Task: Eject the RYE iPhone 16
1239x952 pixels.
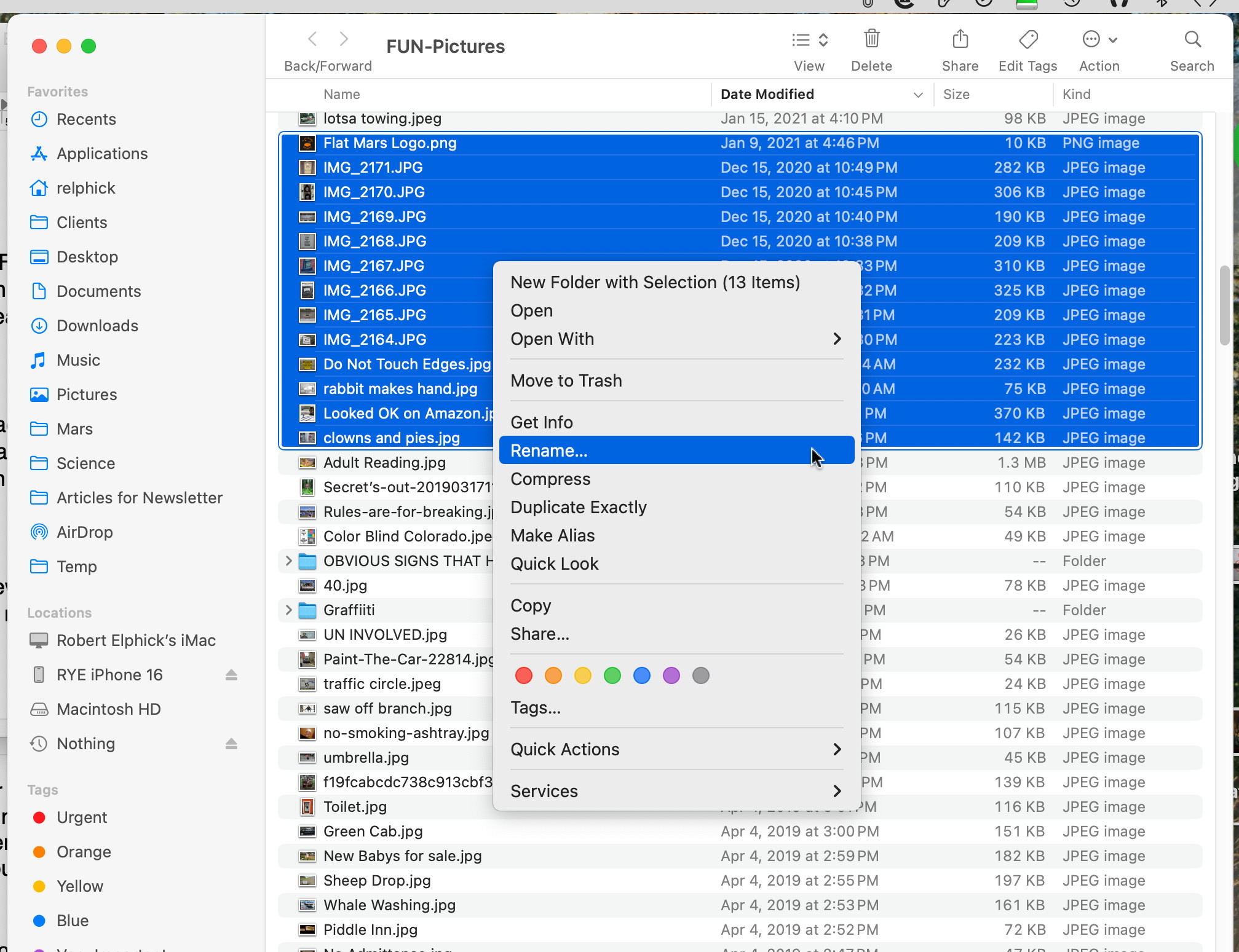Action: pyautogui.click(x=231, y=674)
